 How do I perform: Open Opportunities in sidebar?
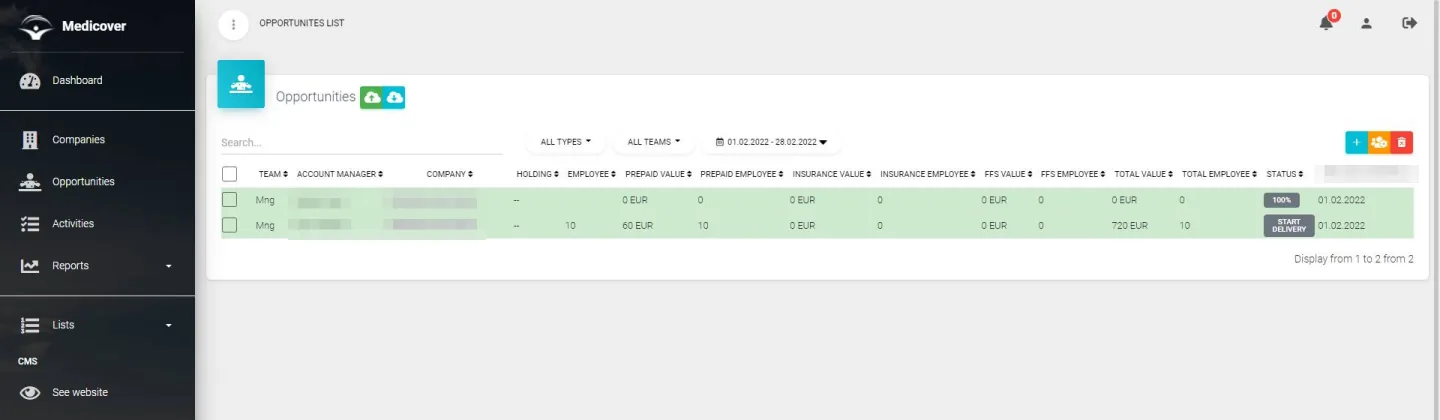pyautogui.click(x=83, y=182)
